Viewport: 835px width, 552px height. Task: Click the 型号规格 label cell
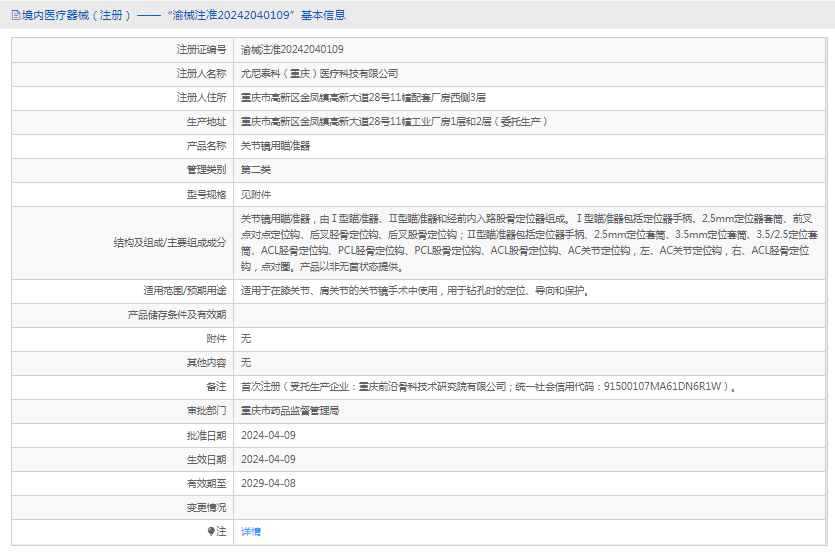(122, 195)
